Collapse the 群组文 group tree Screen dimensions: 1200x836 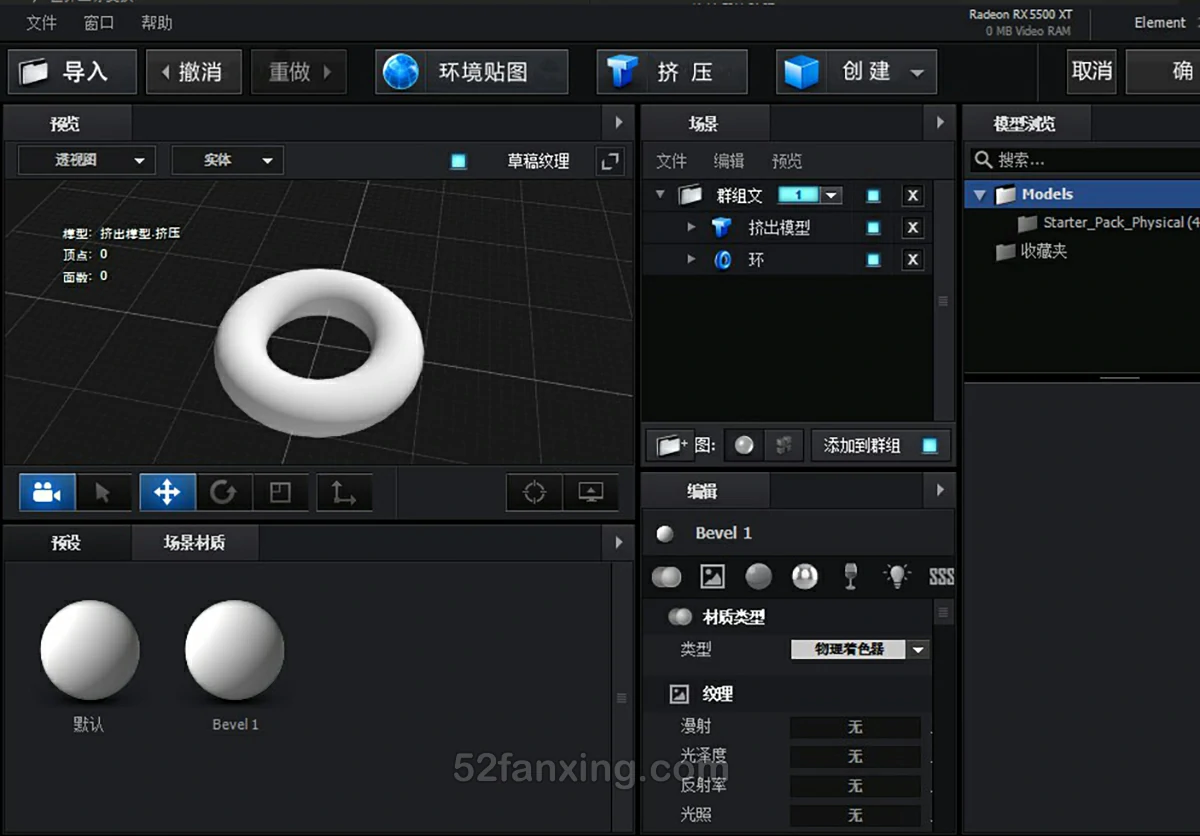coord(660,194)
